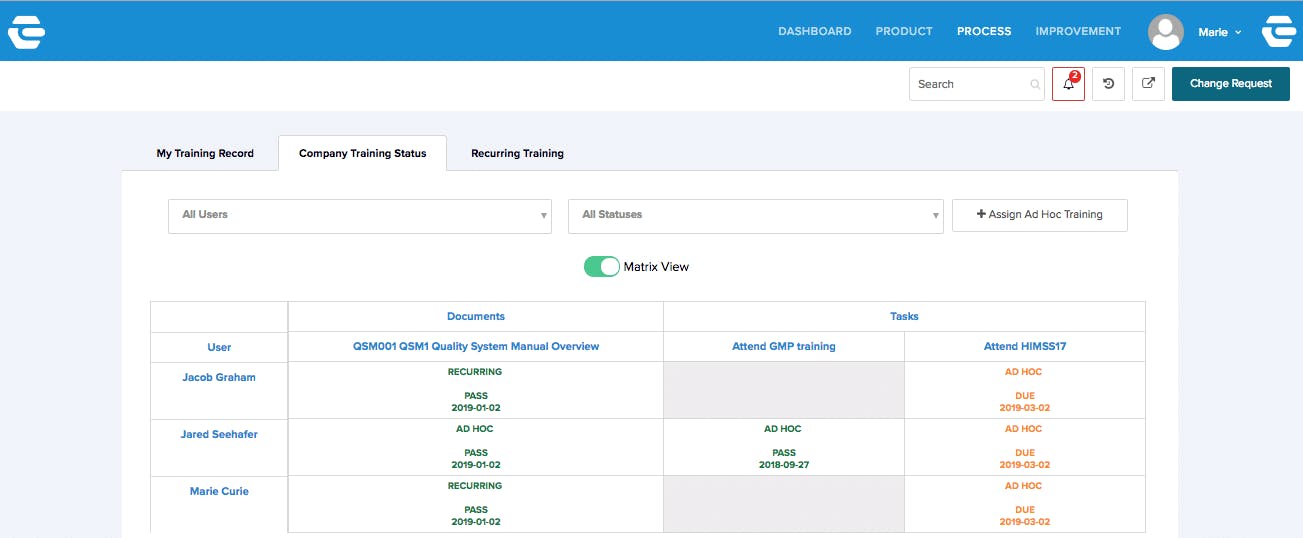
Task: Expand the Marie user menu
Action: pyautogui.click(x=1220, y=32)
